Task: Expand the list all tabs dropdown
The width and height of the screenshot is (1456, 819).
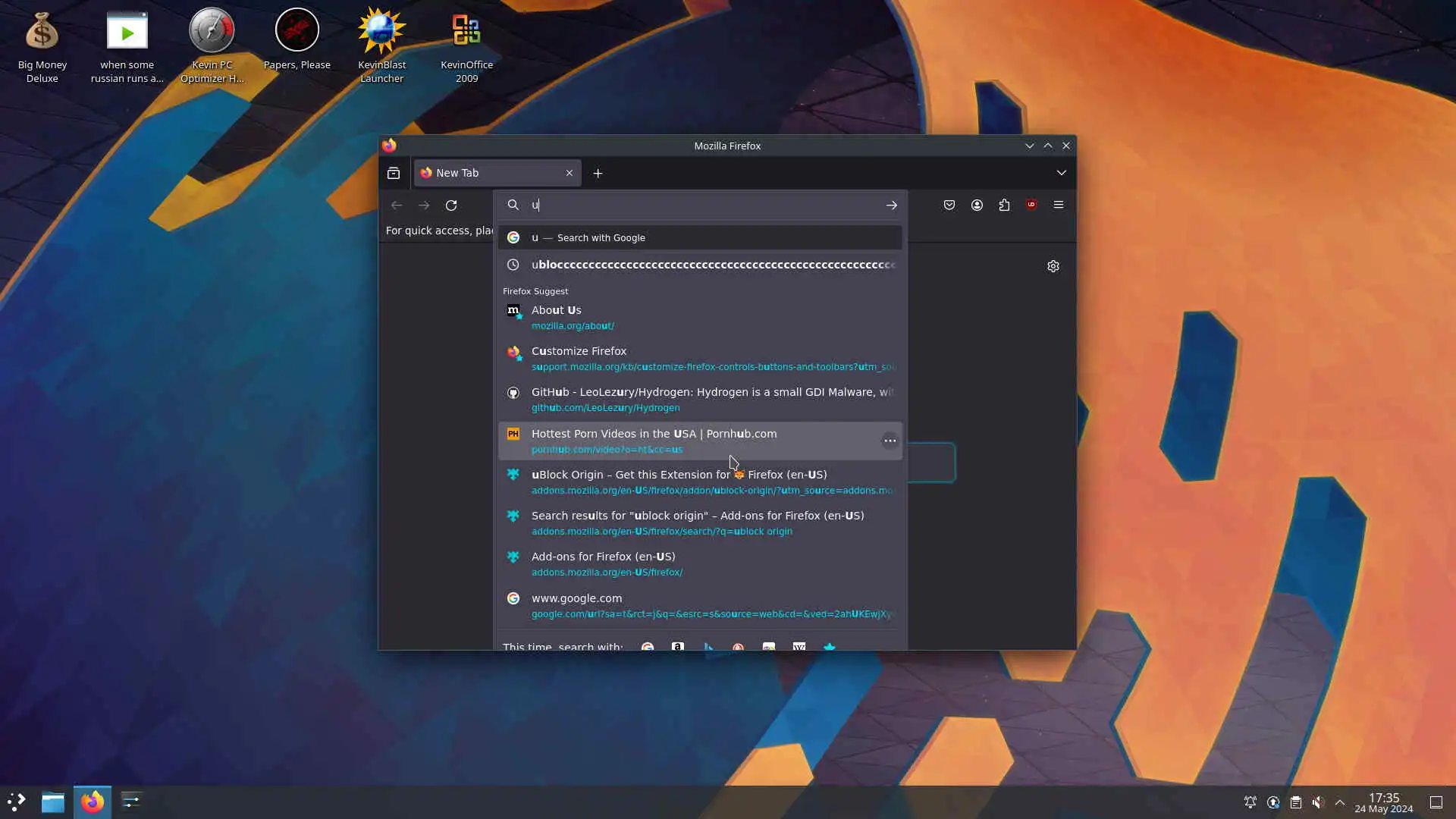Action: [1061, 173]
